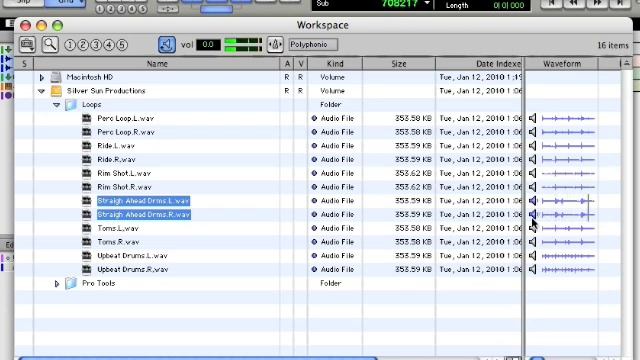Audition Straigh Ahead Drms.L.wav speaker icon
The width and height of the screenshot is (640, 360).
click(x=532, y=201)
